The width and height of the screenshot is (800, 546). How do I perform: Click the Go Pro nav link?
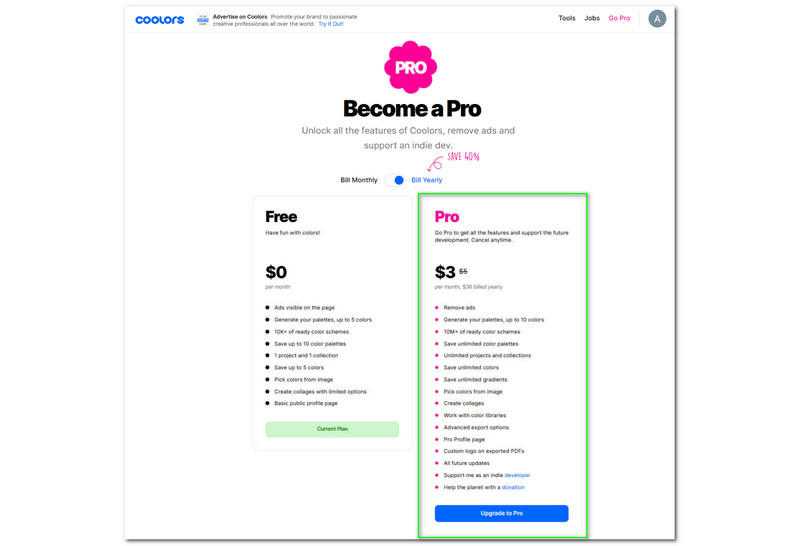[x=619, y=18]
